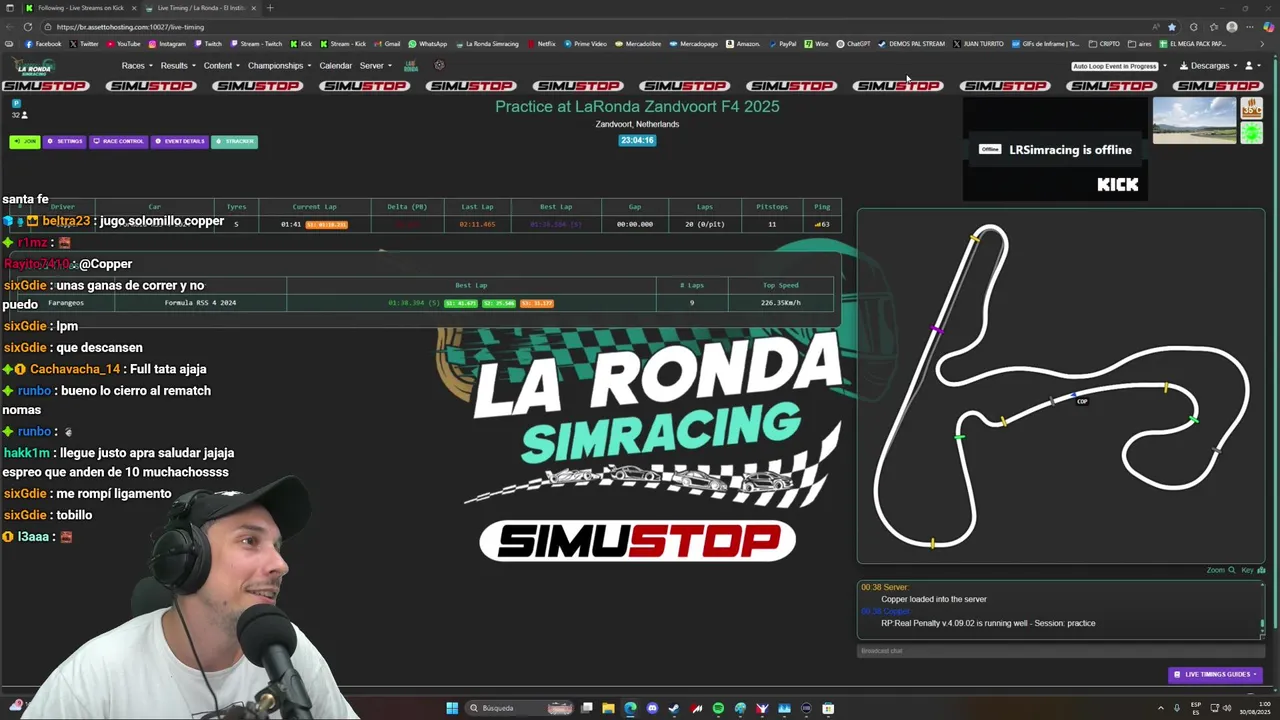
Task: Click the STRACKER button
Action: (x=235, y=141)
